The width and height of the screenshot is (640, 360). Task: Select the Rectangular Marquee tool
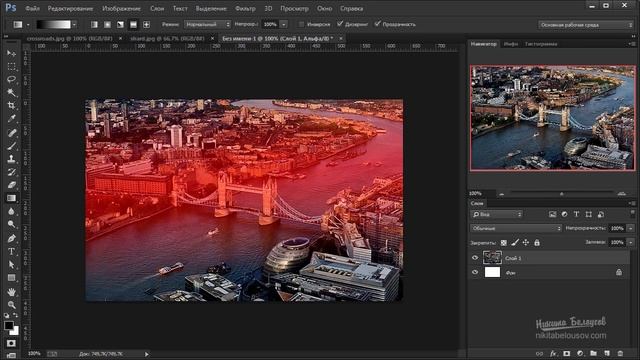tap(11, 66)
